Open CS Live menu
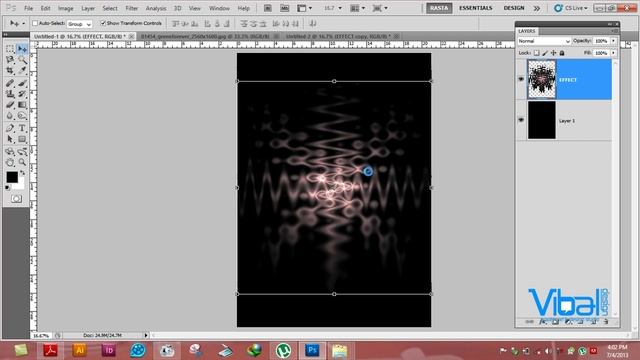This screenshot has width=640, height=360. tap(571, 8)
